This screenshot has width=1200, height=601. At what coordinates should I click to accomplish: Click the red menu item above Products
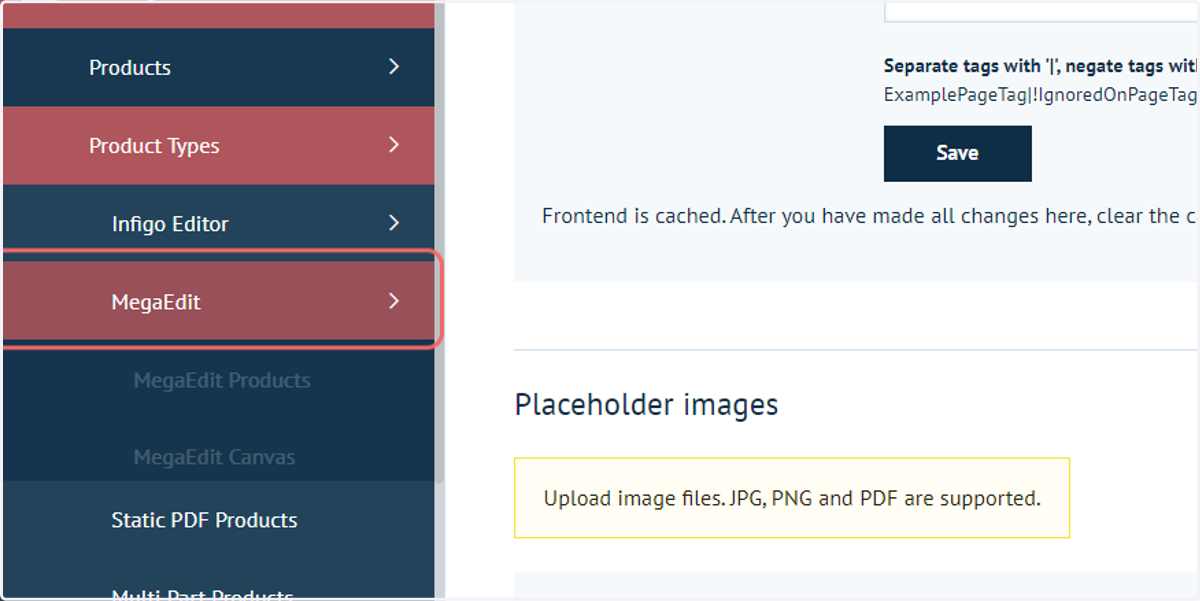tap(218, 14)
